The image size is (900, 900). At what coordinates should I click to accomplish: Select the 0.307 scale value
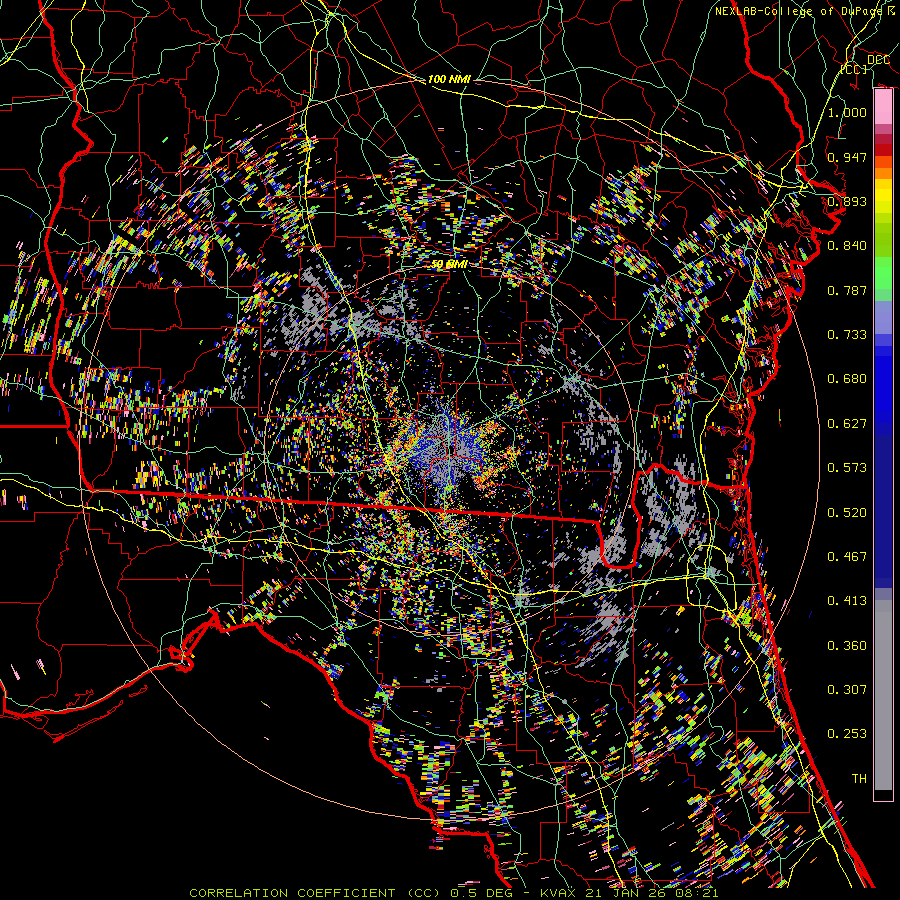click(847, 690)
